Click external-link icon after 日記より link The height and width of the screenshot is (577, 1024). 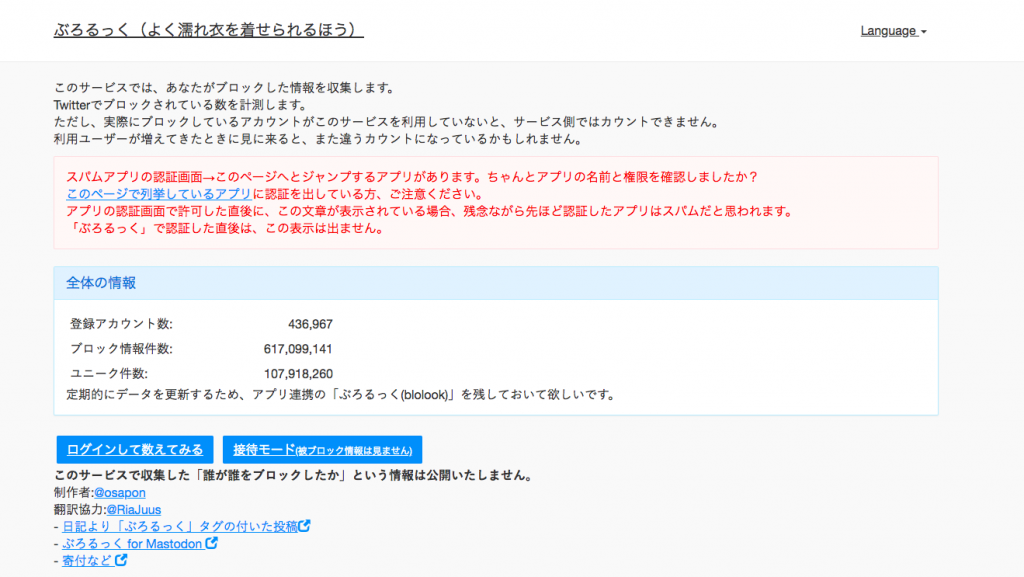304,525
